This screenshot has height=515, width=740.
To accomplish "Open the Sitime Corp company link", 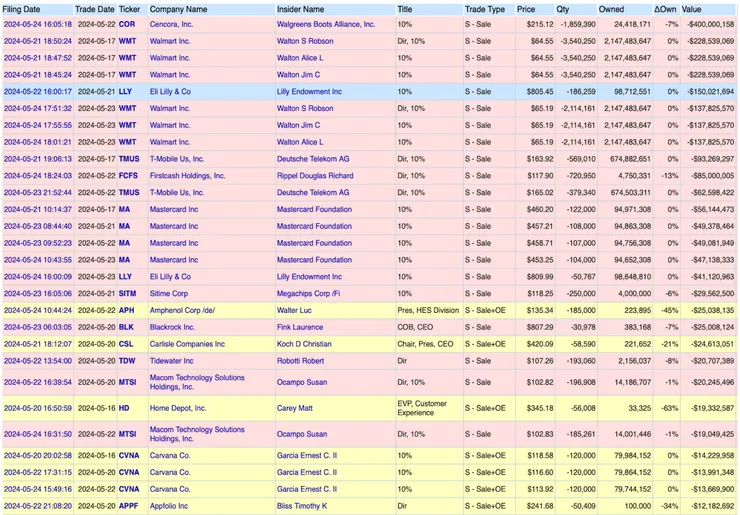I will 168,294.
